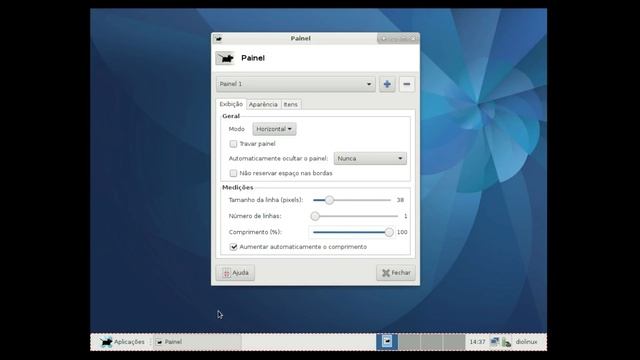Open the Modo Horizontal dropdown
The image size is (640, 360).
click(274, 129)
